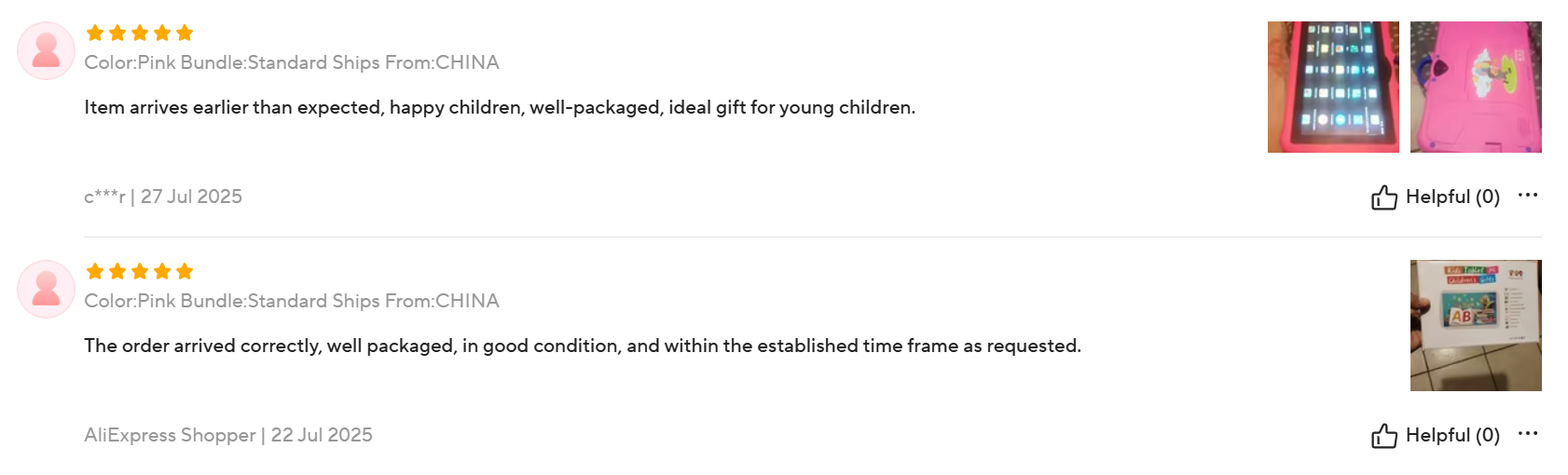This screenshot has width=1568, height=475.
Task: Click the avatar icon of reviewer c***r
Action: coord(46,50)
